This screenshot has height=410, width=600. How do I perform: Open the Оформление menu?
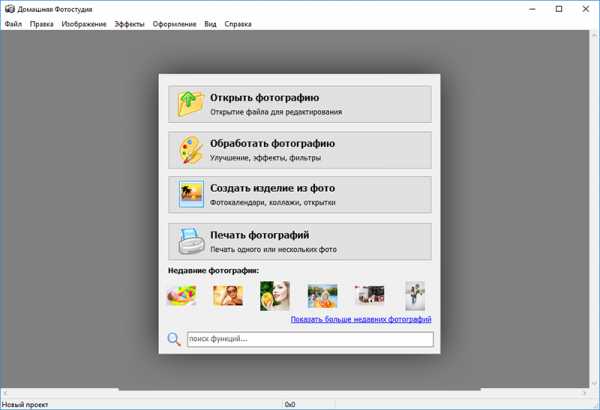[174, 24]
